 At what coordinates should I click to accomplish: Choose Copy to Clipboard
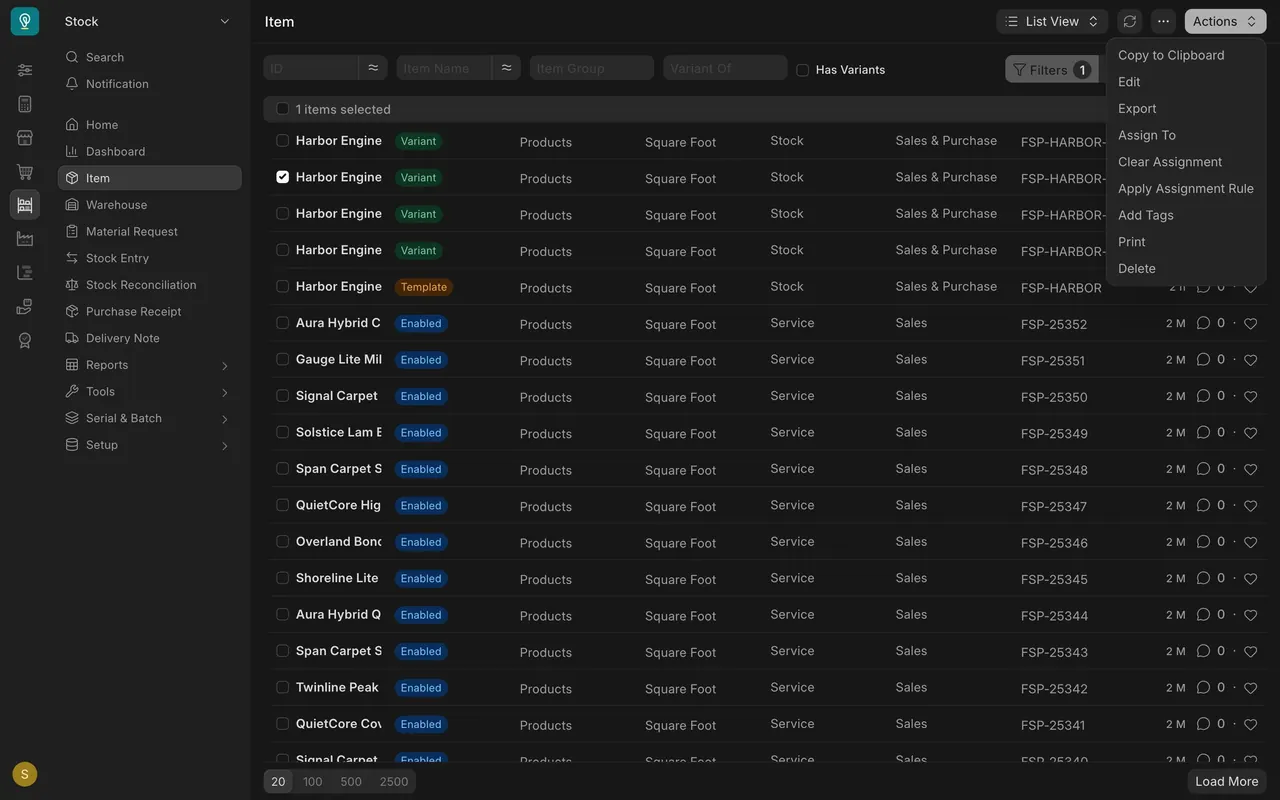pos(1186,55)
